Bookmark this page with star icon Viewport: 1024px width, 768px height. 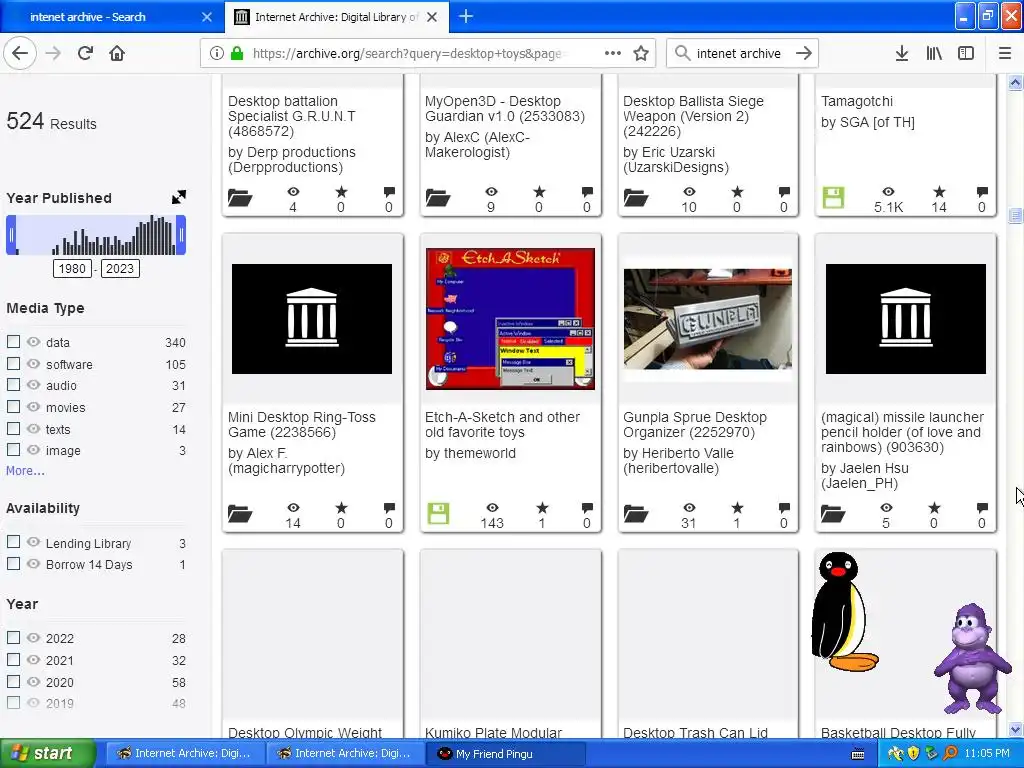641,54
